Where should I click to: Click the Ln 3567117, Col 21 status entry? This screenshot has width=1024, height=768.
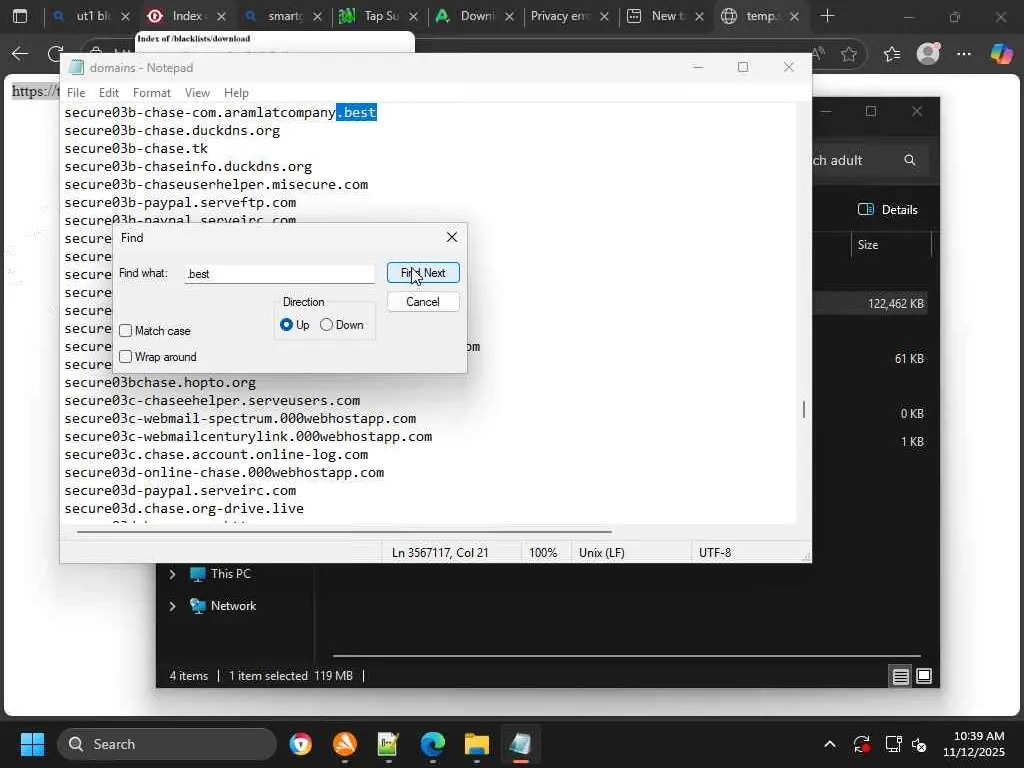pyautogui.click(x=440, y=552)
